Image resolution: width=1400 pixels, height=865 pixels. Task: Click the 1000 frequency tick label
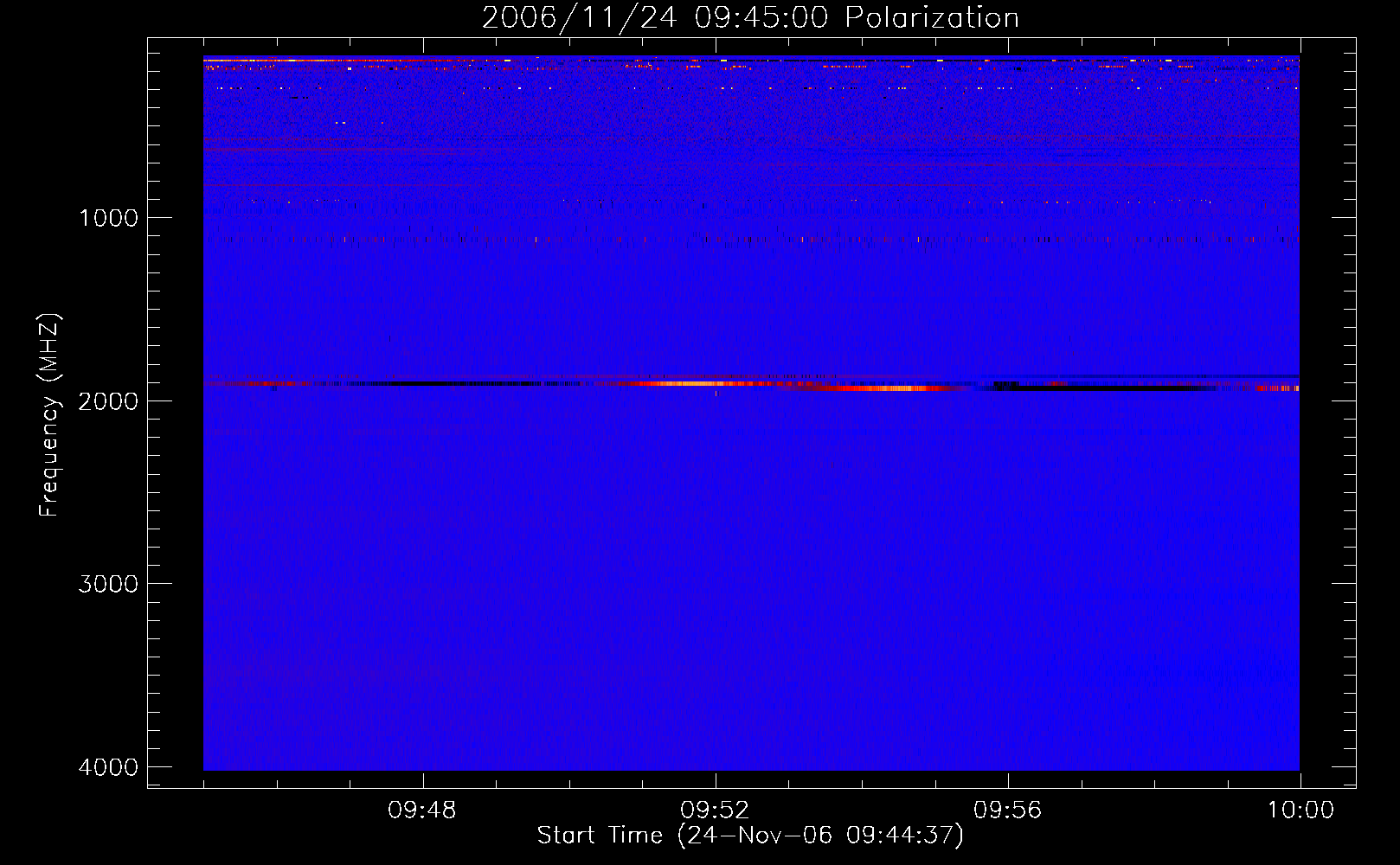pos(108,218)
